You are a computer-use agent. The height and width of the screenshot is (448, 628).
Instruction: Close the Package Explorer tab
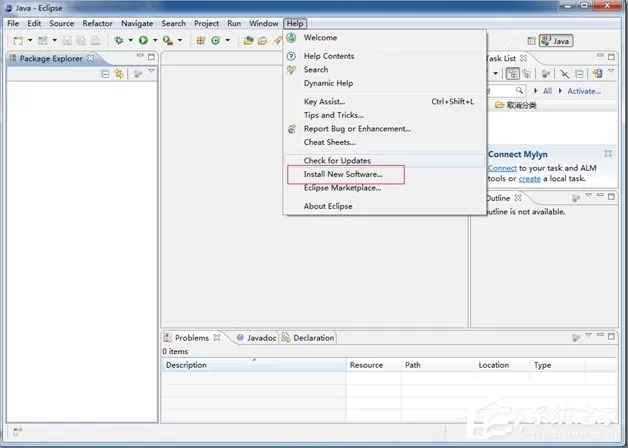point(91,58)
